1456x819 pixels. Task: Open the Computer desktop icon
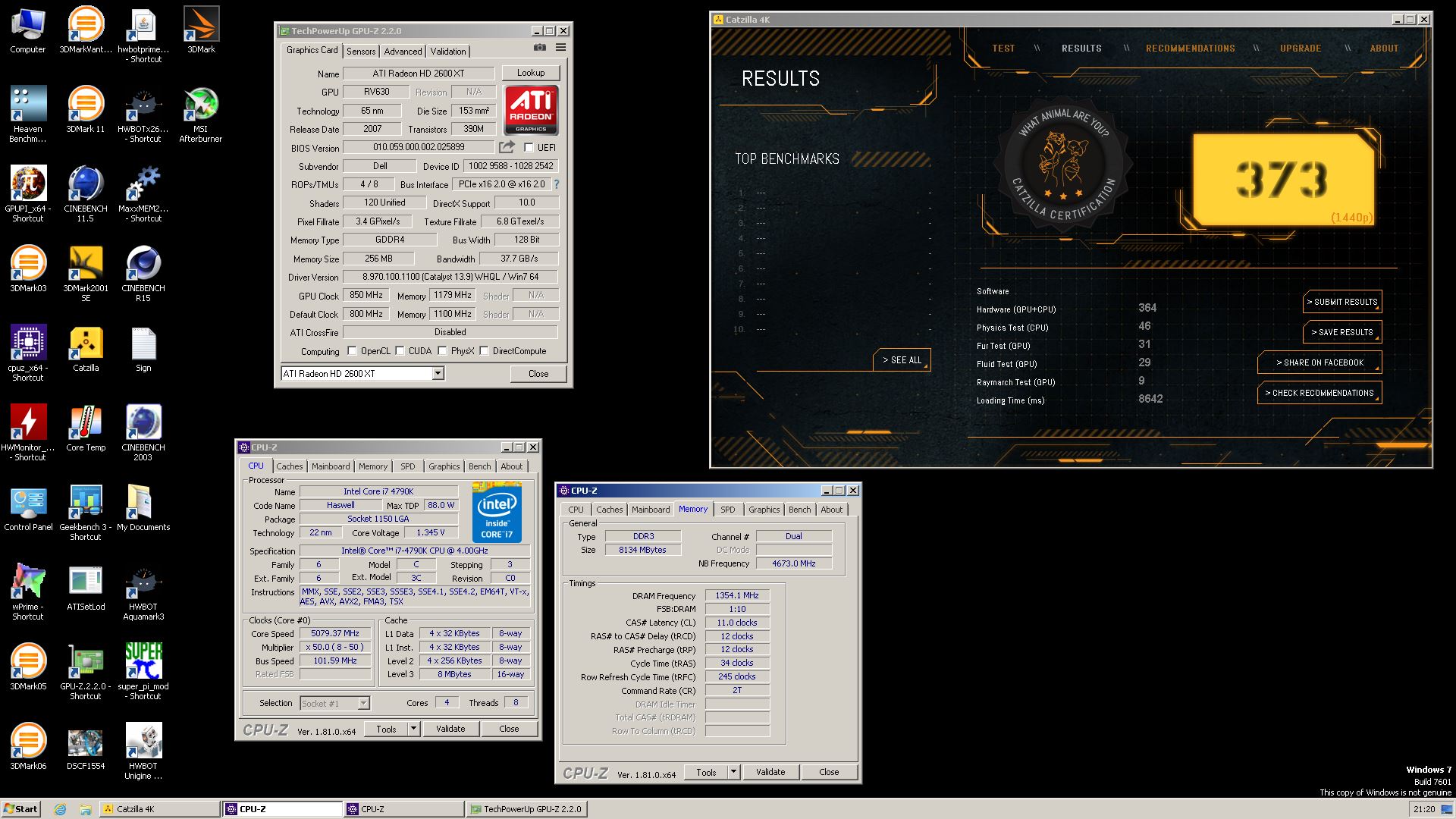(28, 30)
